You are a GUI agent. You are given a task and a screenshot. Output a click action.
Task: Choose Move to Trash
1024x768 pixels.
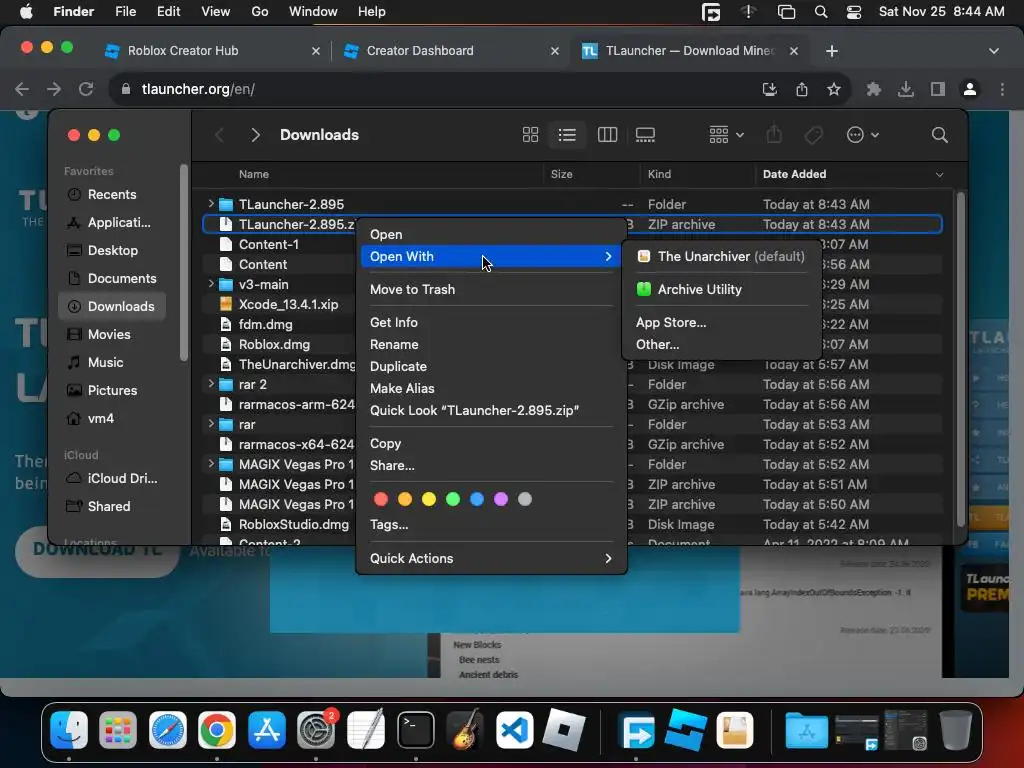pos(491,289)
